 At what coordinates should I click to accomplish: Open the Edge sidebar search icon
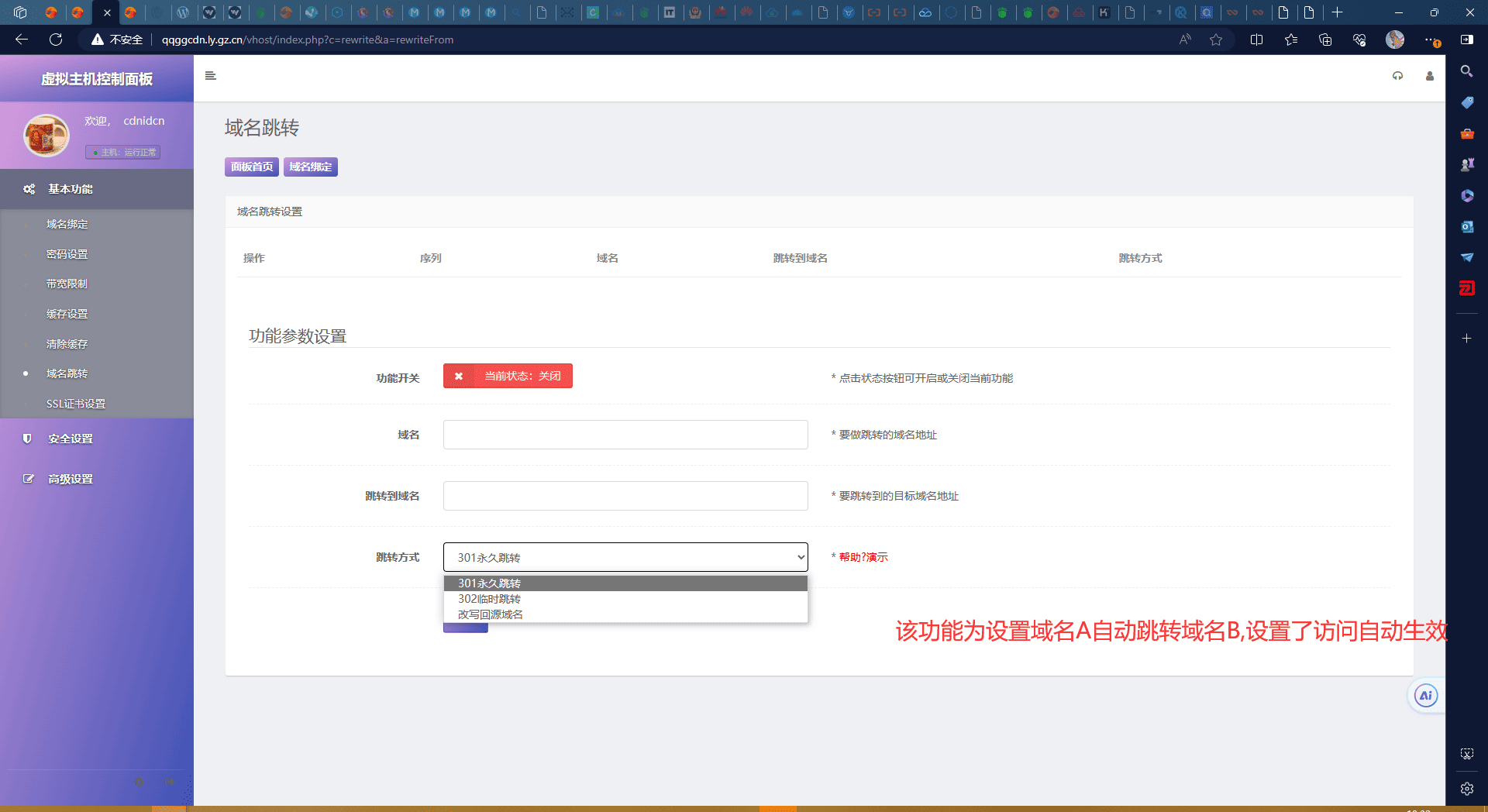(x=1466, y=71)
